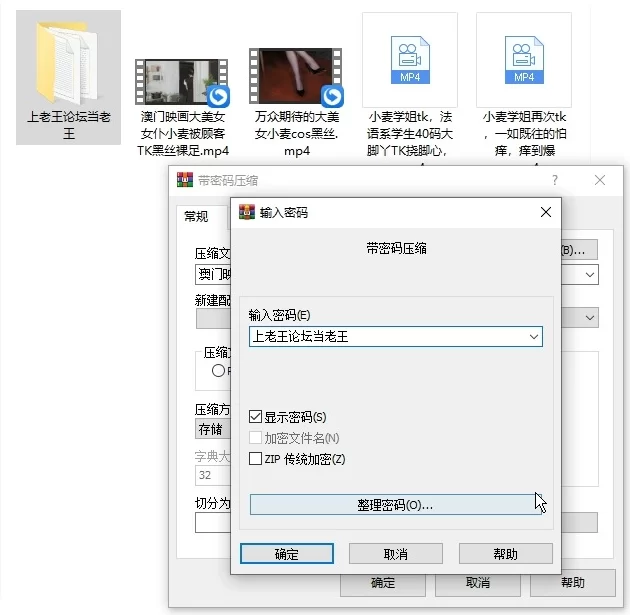Open the archive name dropdown in 带密码压缩 window
630x615 pixels.
pyautogui.click(x=589, y=275)
